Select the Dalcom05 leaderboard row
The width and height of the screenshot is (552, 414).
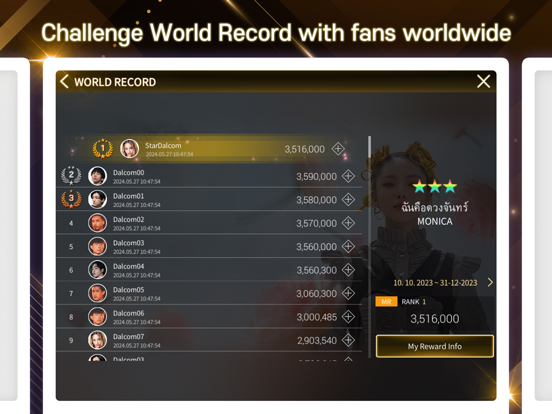(x=209, y=293)
